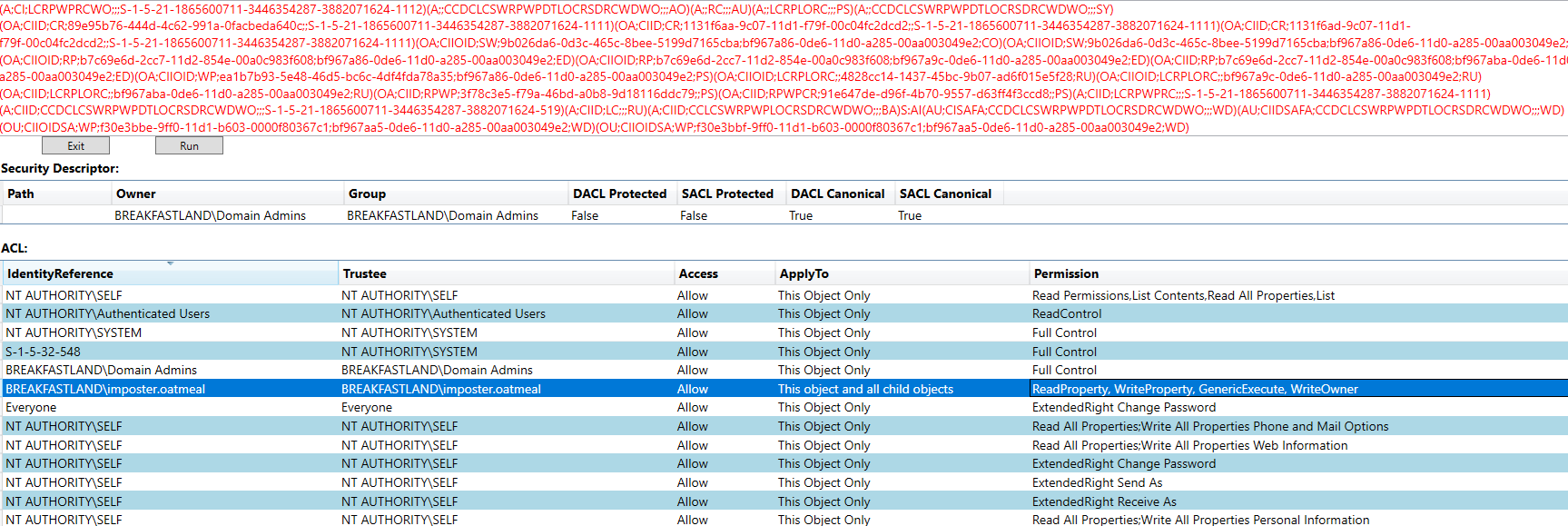Image resolution: width=1568 pixels, height=526 pixels.
Task: Click the empty Path cell in descriptor row
Action: tap(56, 215)
